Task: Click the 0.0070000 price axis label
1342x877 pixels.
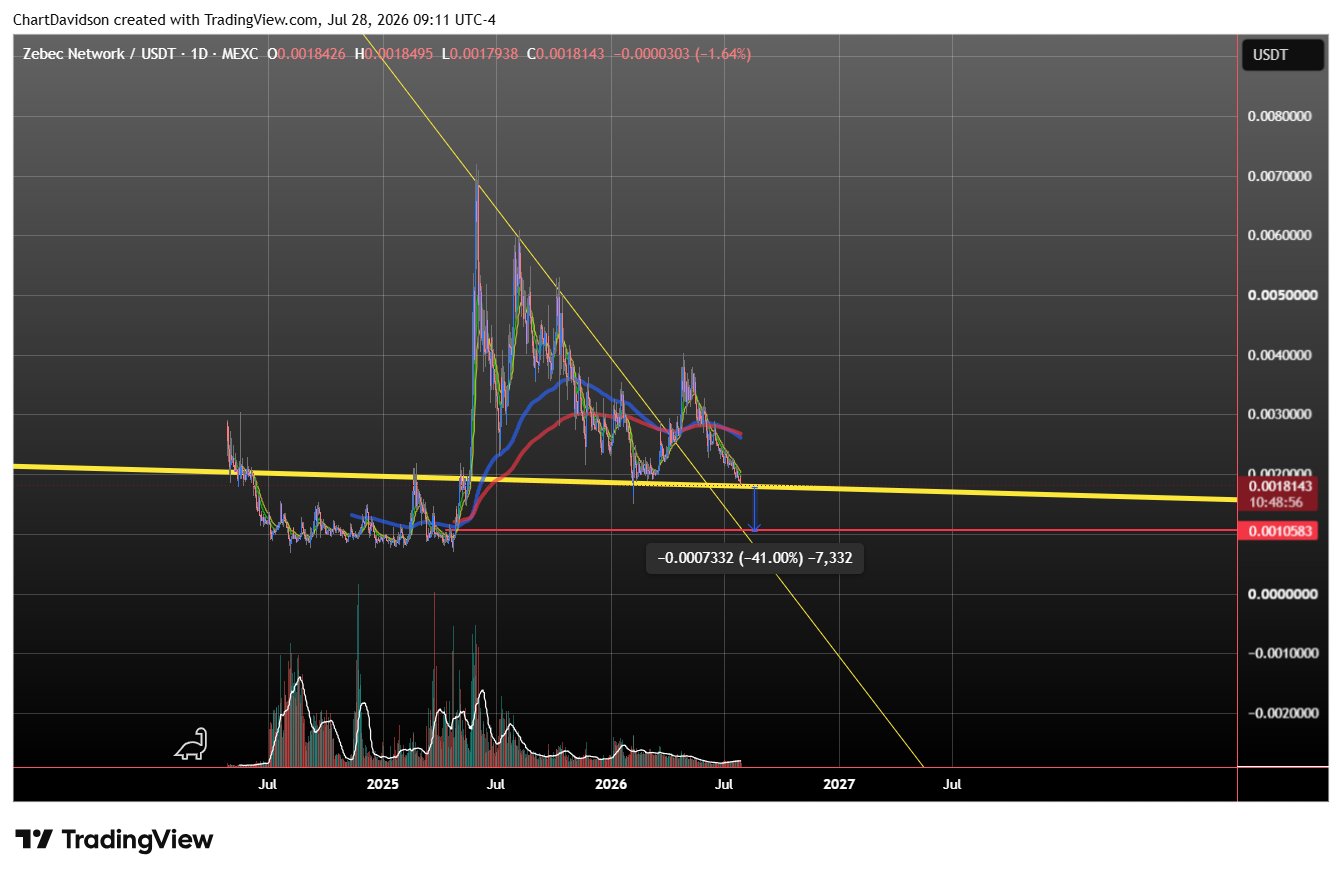Action: (x=1279, y=176)
